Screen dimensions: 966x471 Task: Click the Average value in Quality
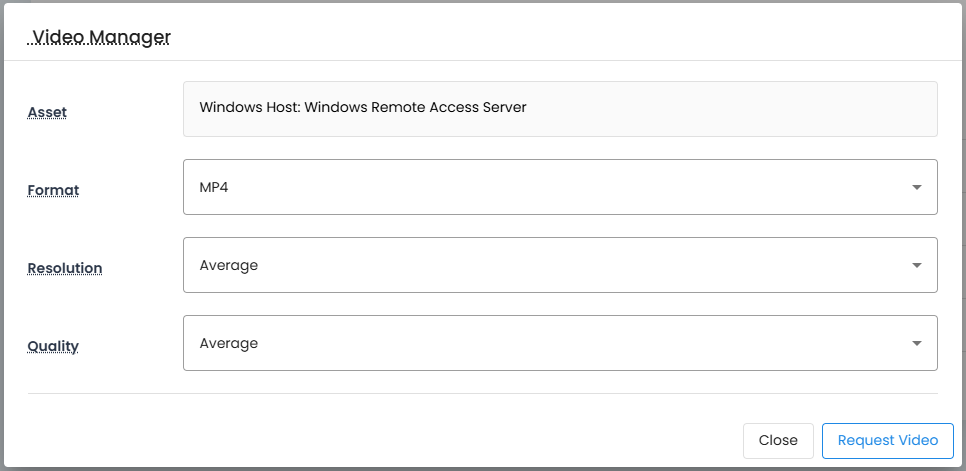[229, 344]
